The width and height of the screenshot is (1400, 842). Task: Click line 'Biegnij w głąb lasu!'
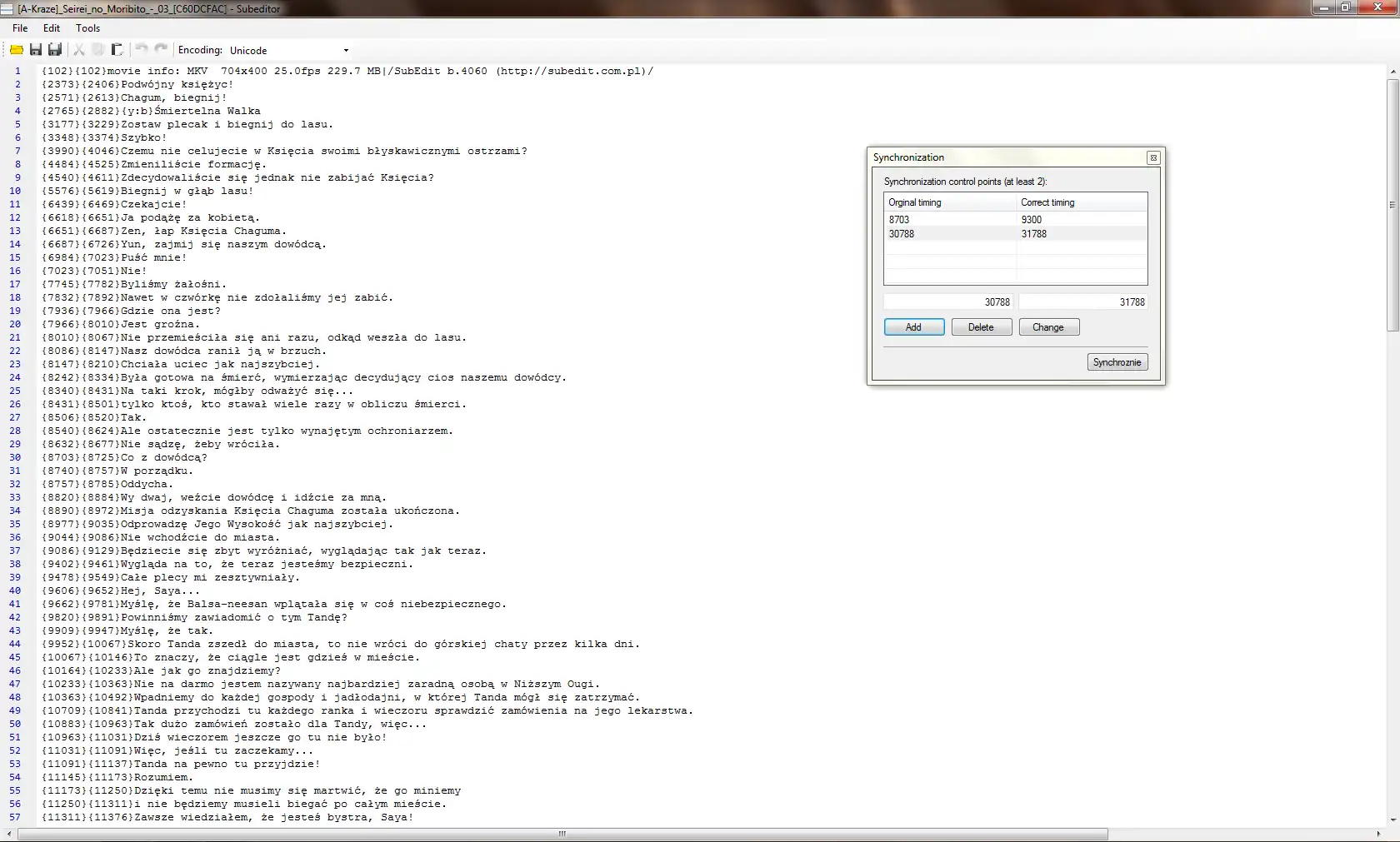pos(147,191)
